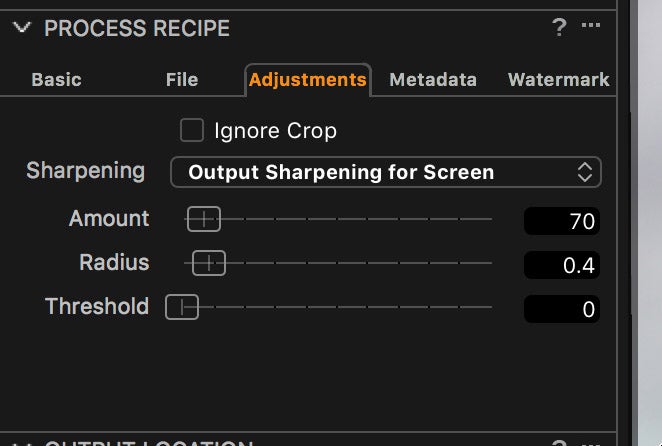Click the Amount slider handle
The height and width of the screenshot is (446, 662).
204,219
